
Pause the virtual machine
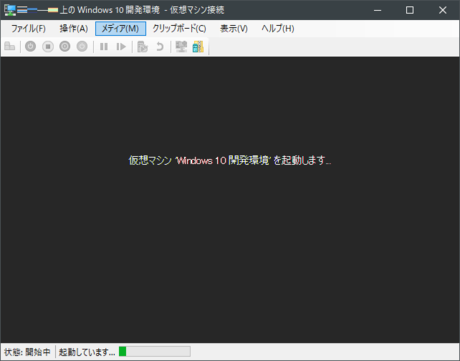coord(104,46)
